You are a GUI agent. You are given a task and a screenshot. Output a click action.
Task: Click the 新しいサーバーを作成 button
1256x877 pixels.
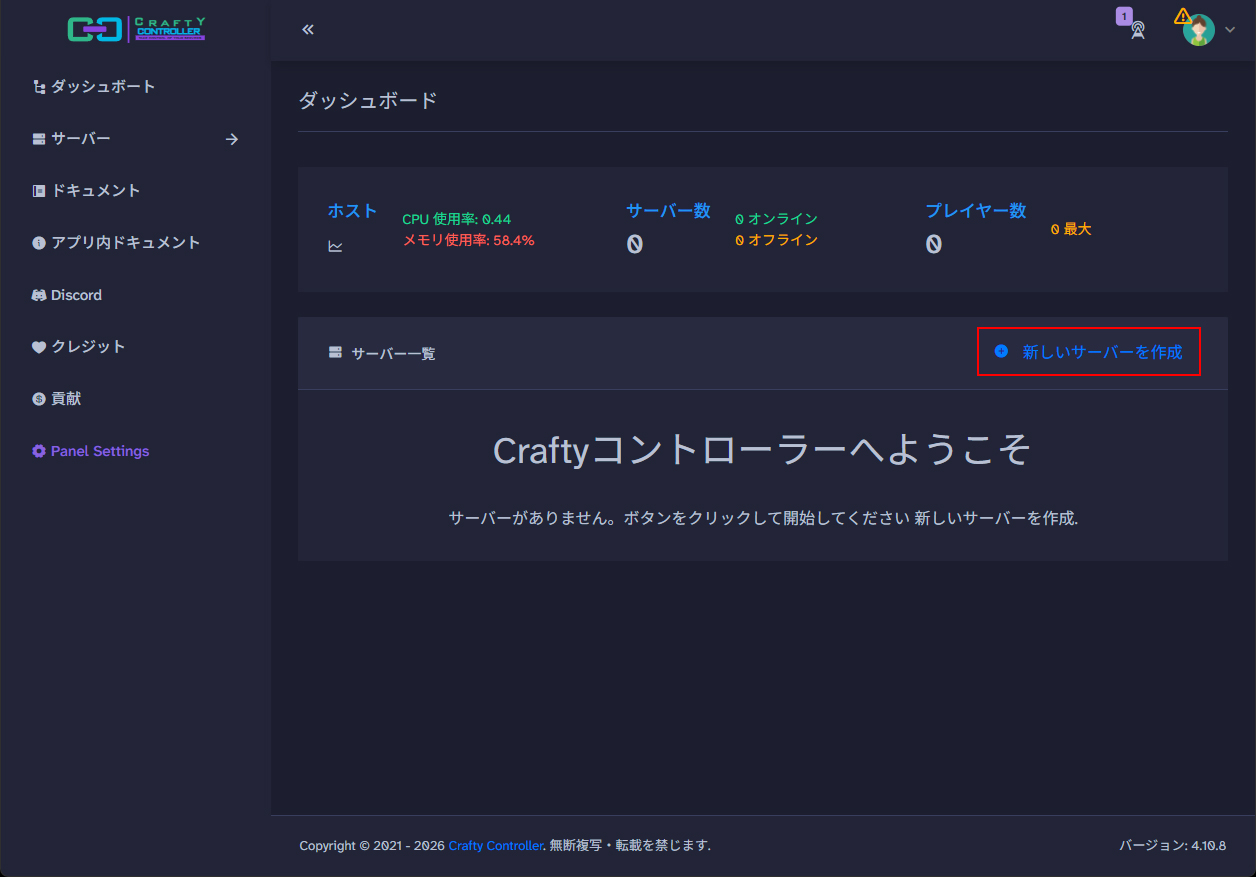pyautogui.click(x=1089, y=352)
